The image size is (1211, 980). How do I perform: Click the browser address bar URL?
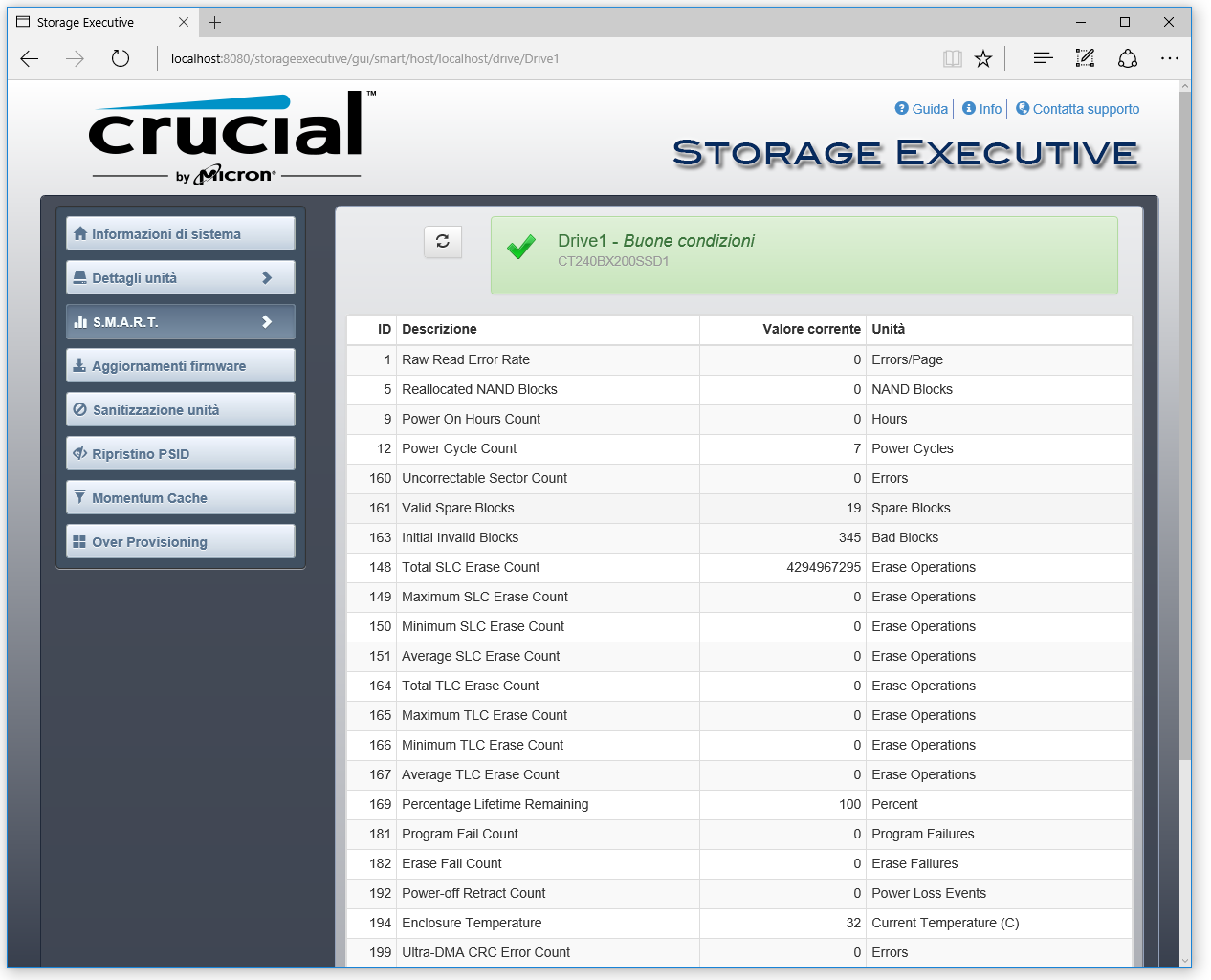click(x=364, y=59)
